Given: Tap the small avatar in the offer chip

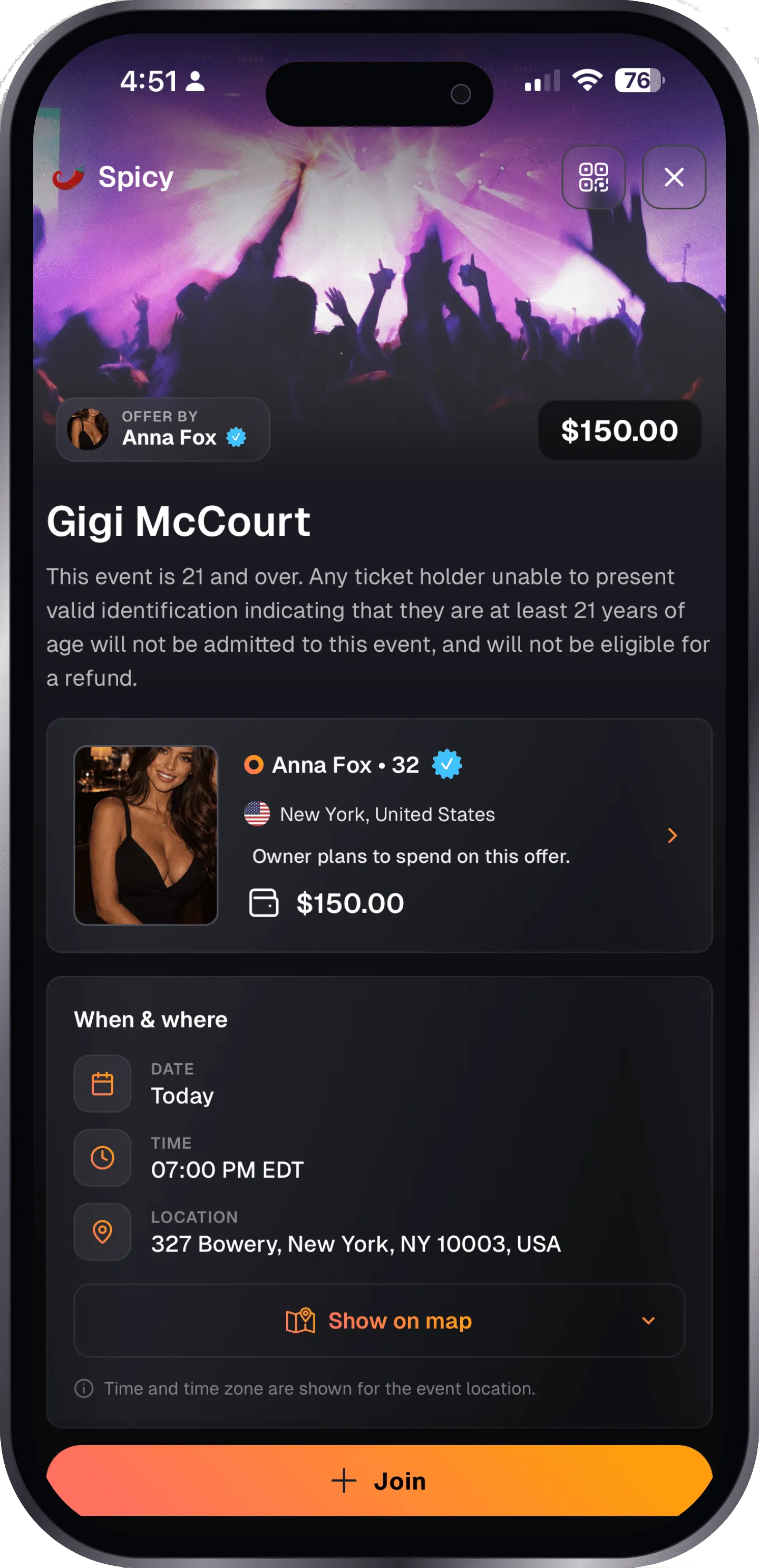Looking at the screenshot, I should pos(88,429).
